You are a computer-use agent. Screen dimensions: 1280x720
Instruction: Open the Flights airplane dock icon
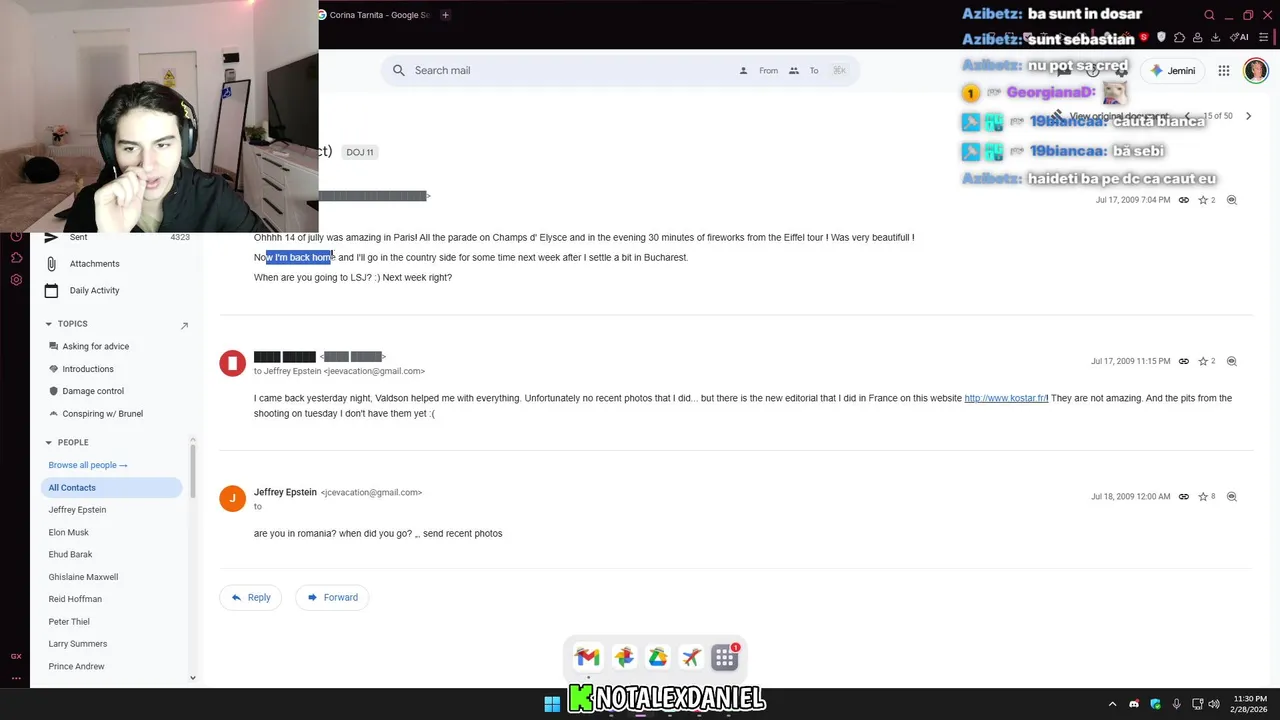pos(691,657)
